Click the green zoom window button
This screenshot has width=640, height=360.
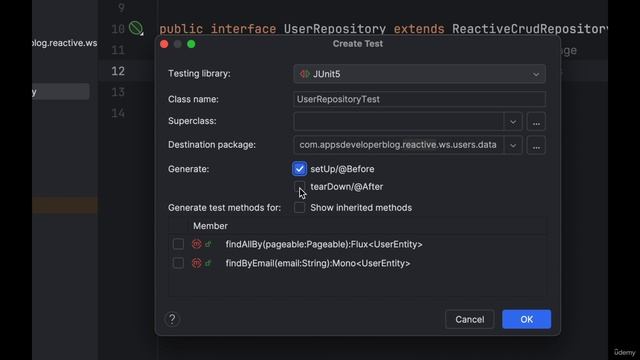(191, 44)
